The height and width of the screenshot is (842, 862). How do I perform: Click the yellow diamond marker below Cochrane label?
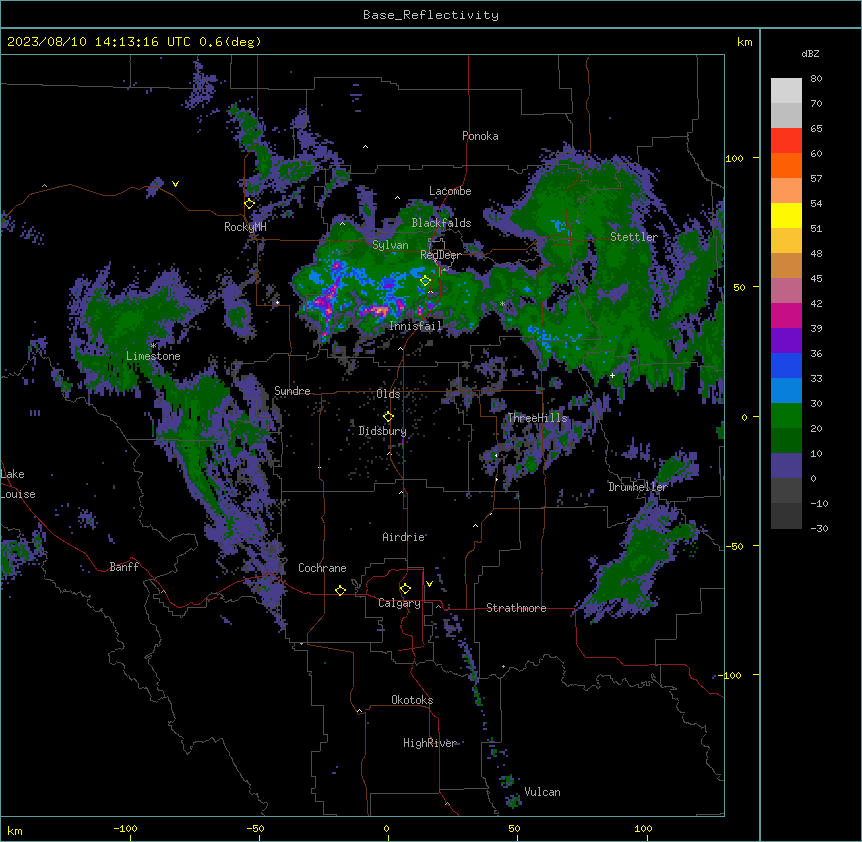click(340, 590)
